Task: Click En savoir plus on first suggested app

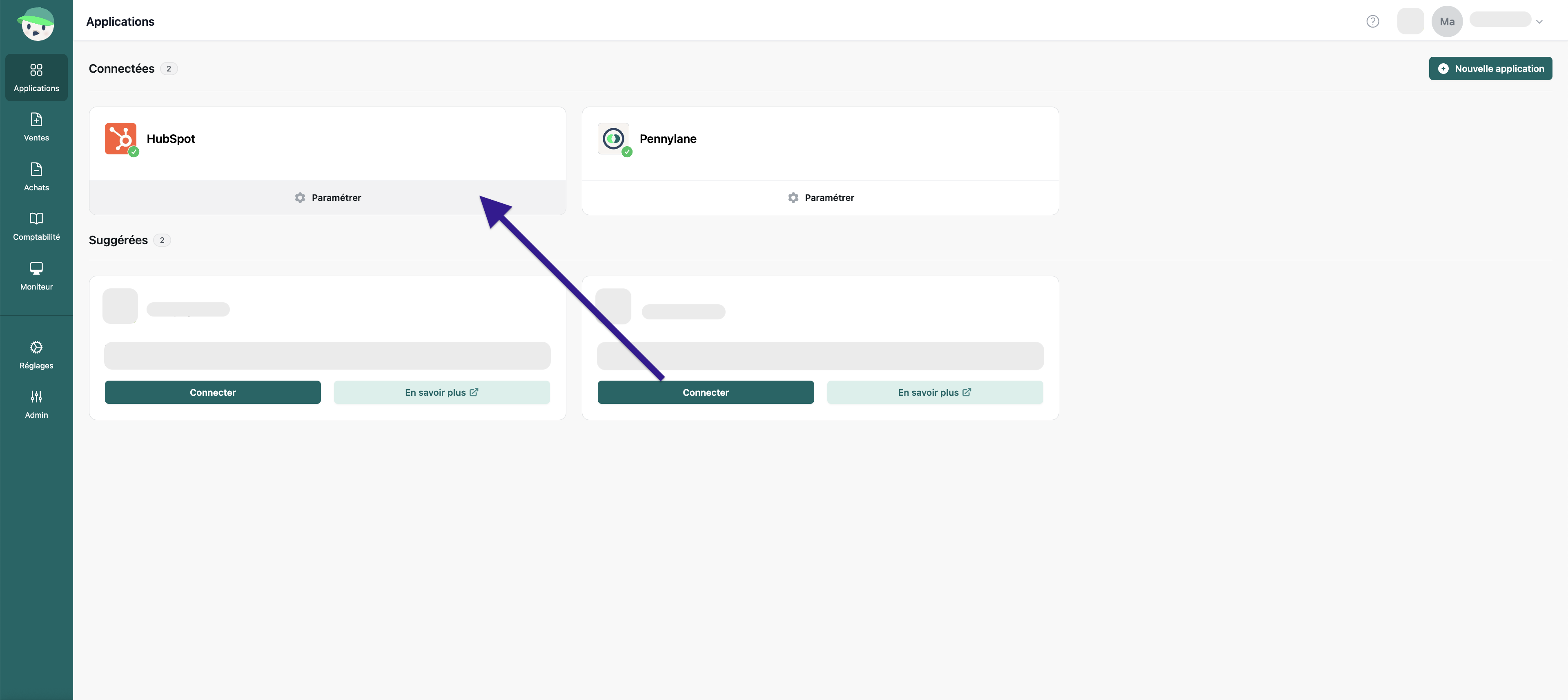Action: pos(442,392)
